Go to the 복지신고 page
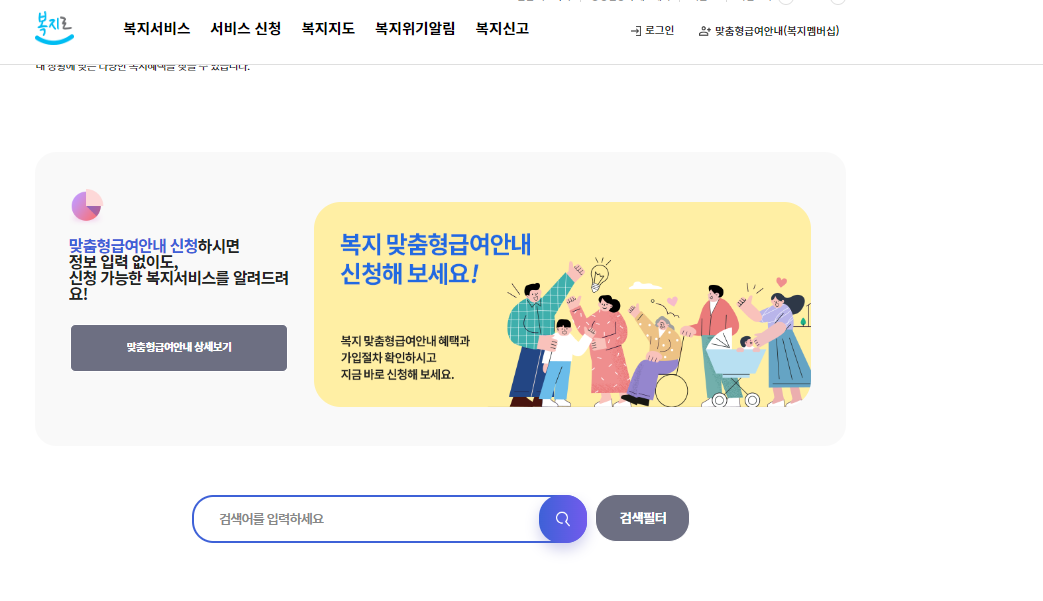The image size is (1043, 601). (x=501, y=29)
